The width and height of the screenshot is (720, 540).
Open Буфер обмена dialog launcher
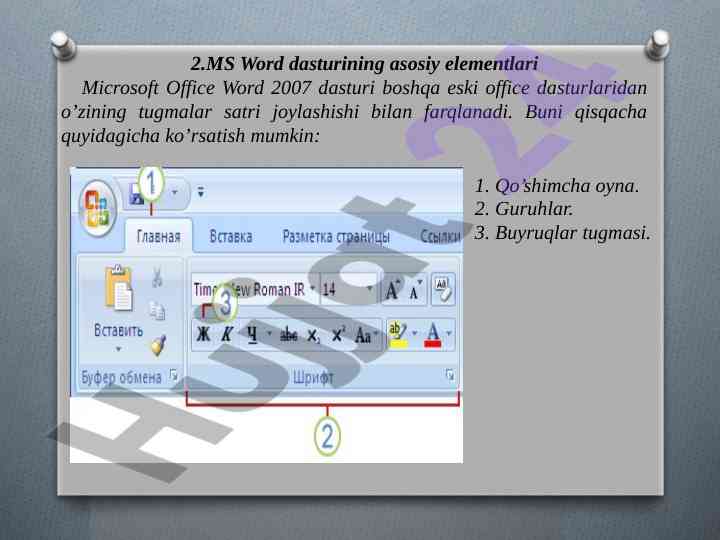click(173, 376)
